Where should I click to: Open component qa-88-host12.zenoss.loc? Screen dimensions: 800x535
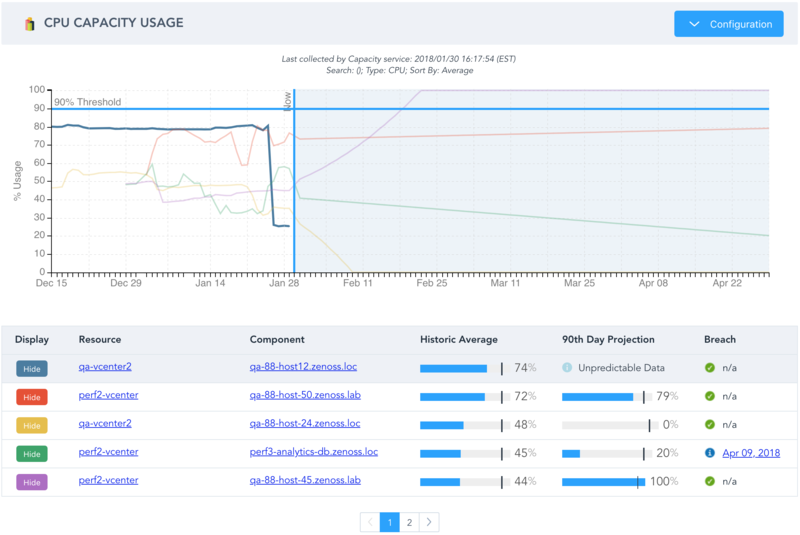[x=303, y=367]
